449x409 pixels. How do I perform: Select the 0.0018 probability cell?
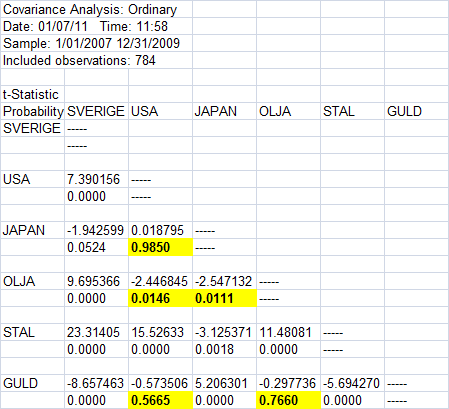[x=224, y=349]
